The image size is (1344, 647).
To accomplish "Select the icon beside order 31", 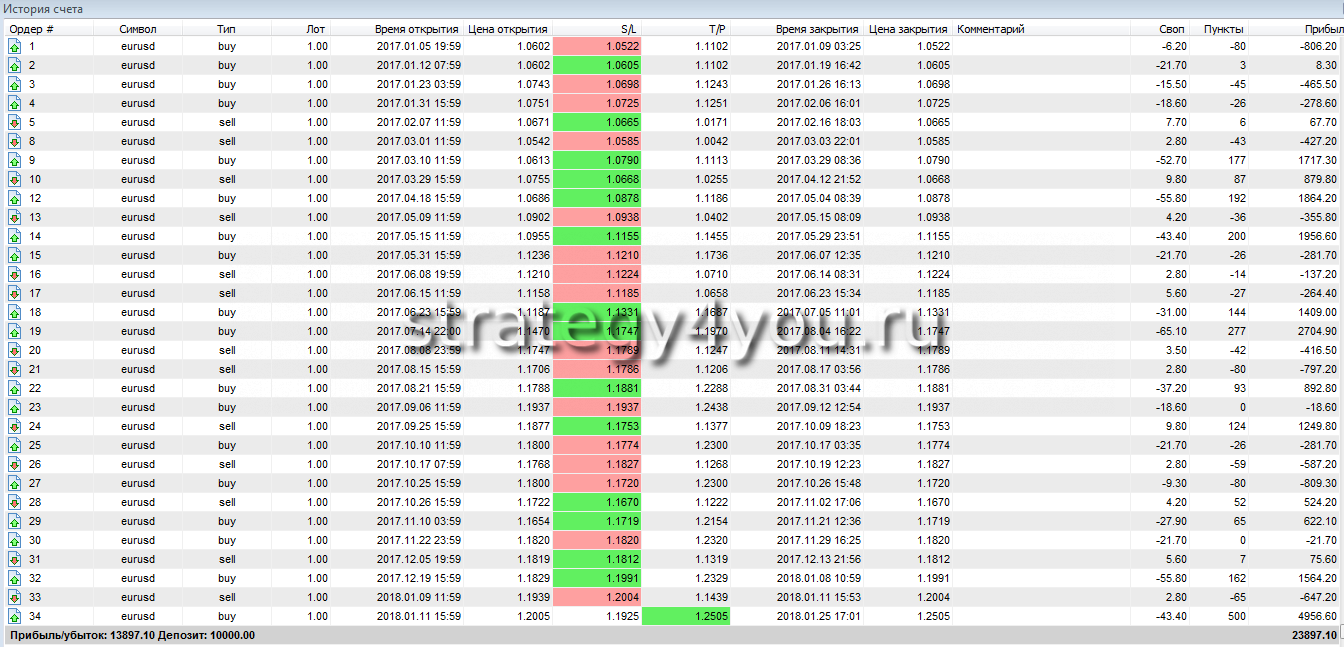I will click(15, 559).
